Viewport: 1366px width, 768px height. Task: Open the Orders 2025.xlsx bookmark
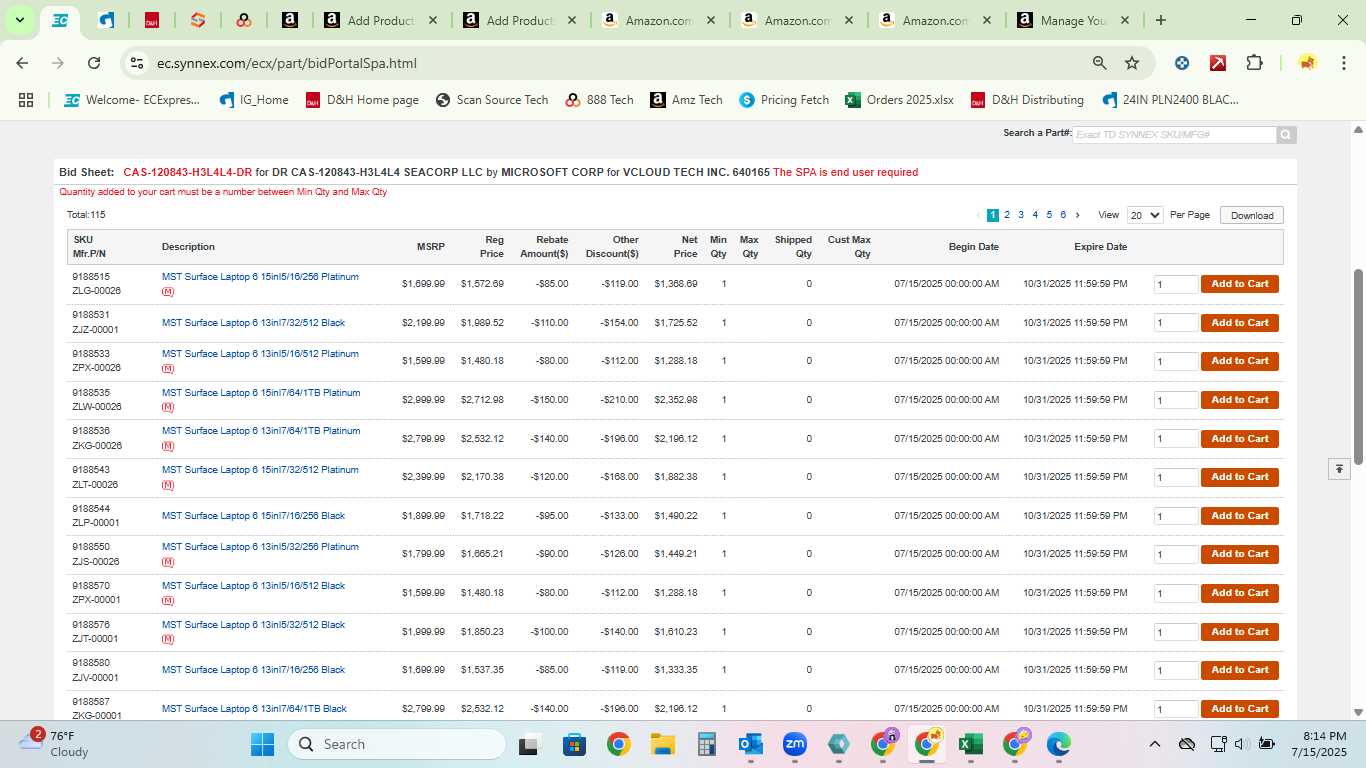pyautogui.click(x=899, y=100)
